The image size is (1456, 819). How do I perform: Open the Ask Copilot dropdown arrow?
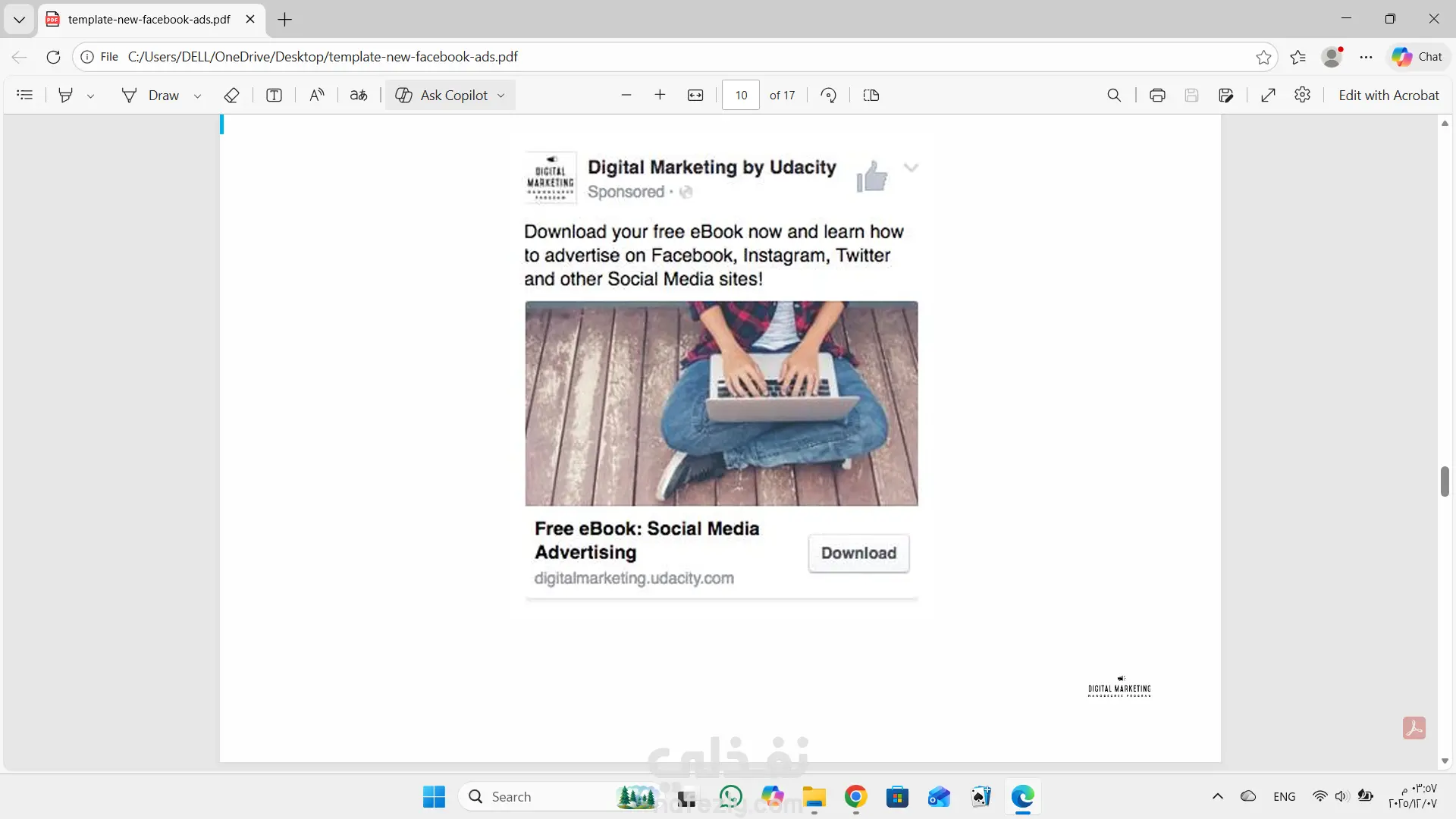(x=501, y=96)
